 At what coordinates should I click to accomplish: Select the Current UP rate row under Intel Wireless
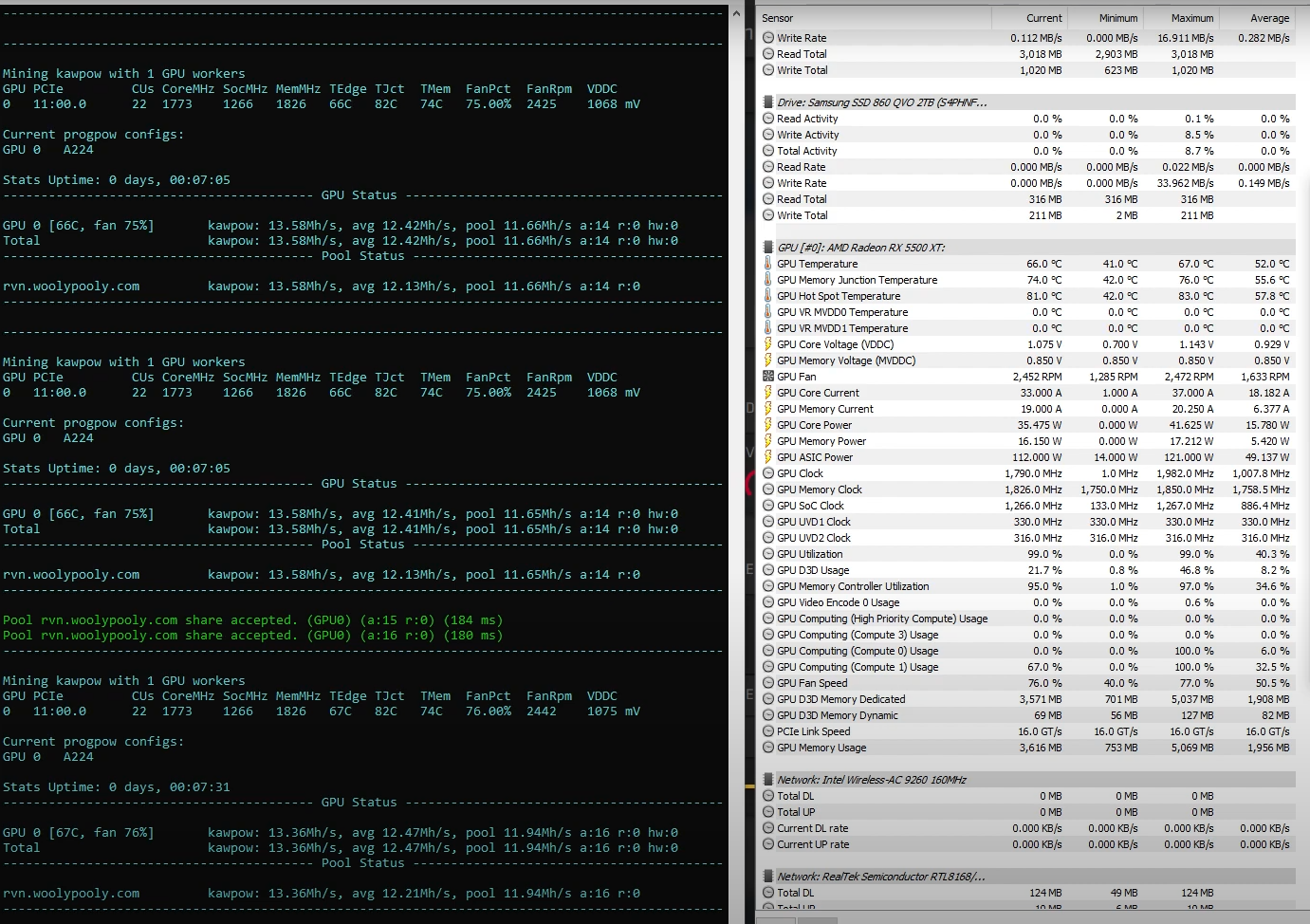(1027, 844)
